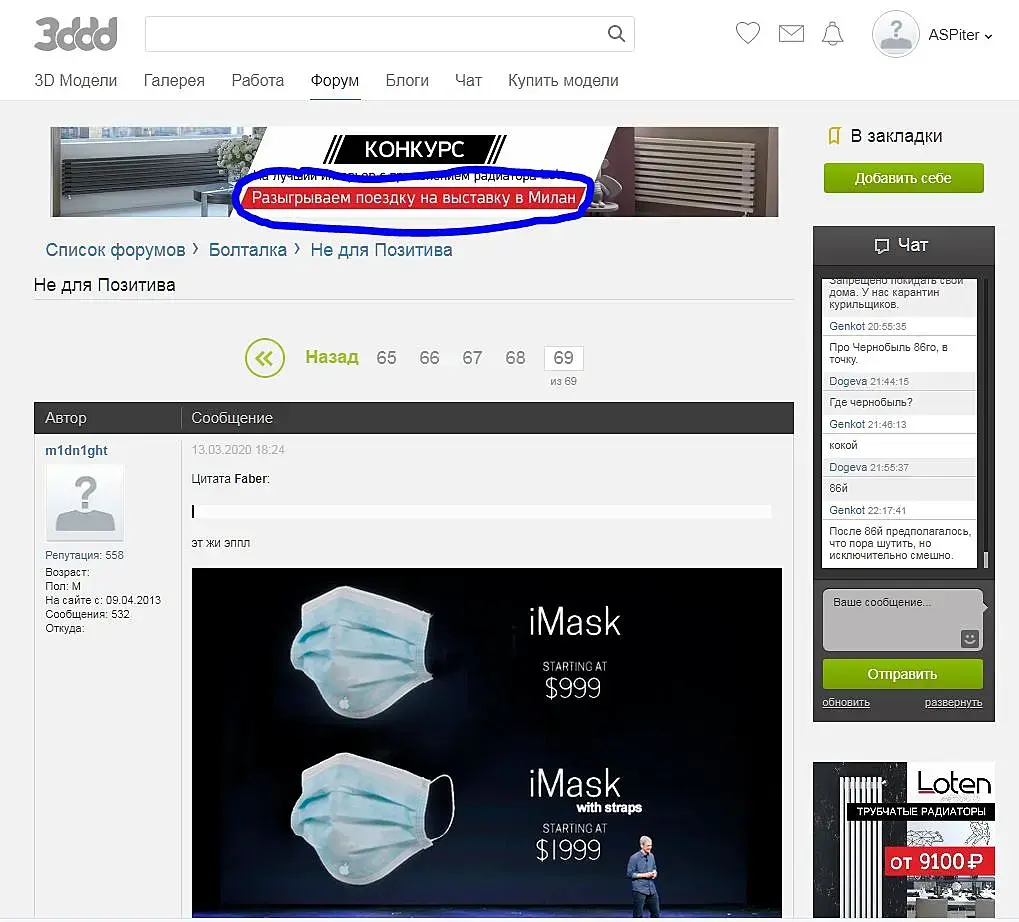Open messages via the envelope icon
Screen dimensions: 1019x922
click(791, 33)
